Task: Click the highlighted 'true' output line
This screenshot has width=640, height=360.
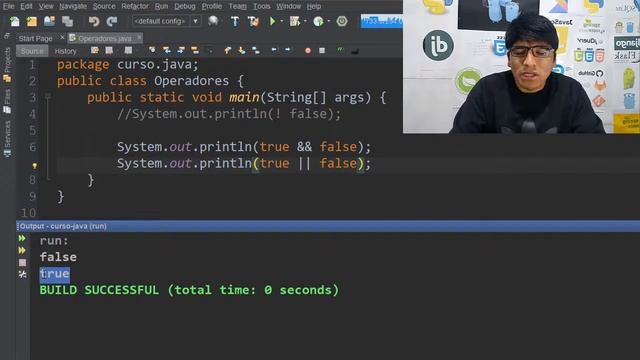Action: pyautogui.click(x=55, y=273)
